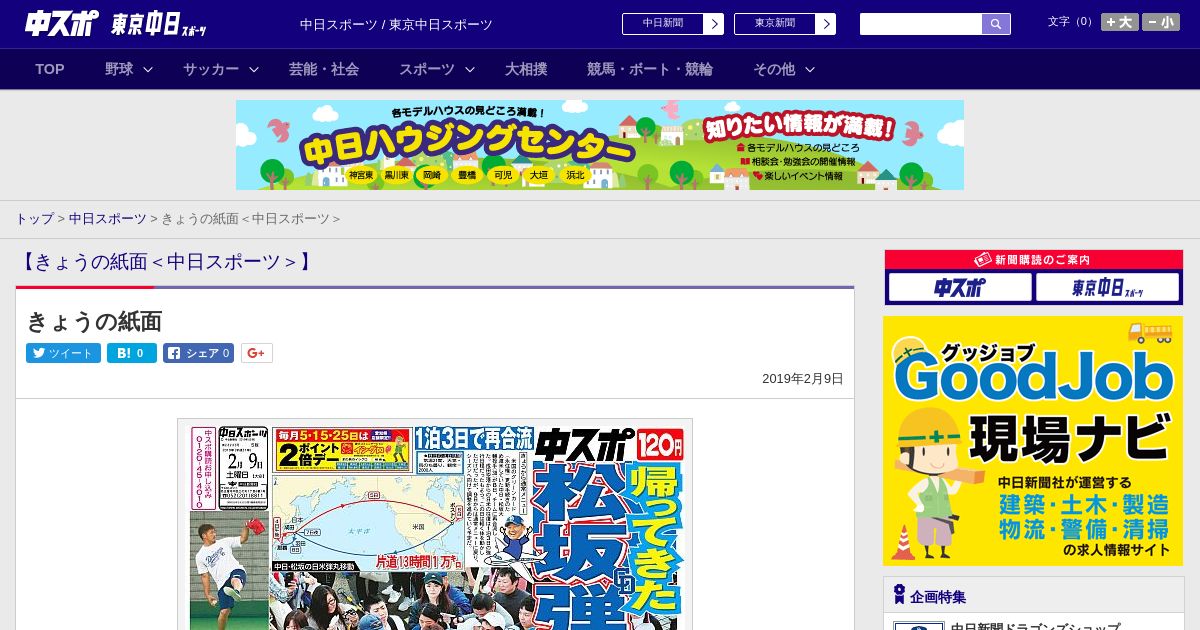Click 東京中日スポーツ subscription guide button
Viewport: 1200px width, 630px height.
[x=1107, y=288]
